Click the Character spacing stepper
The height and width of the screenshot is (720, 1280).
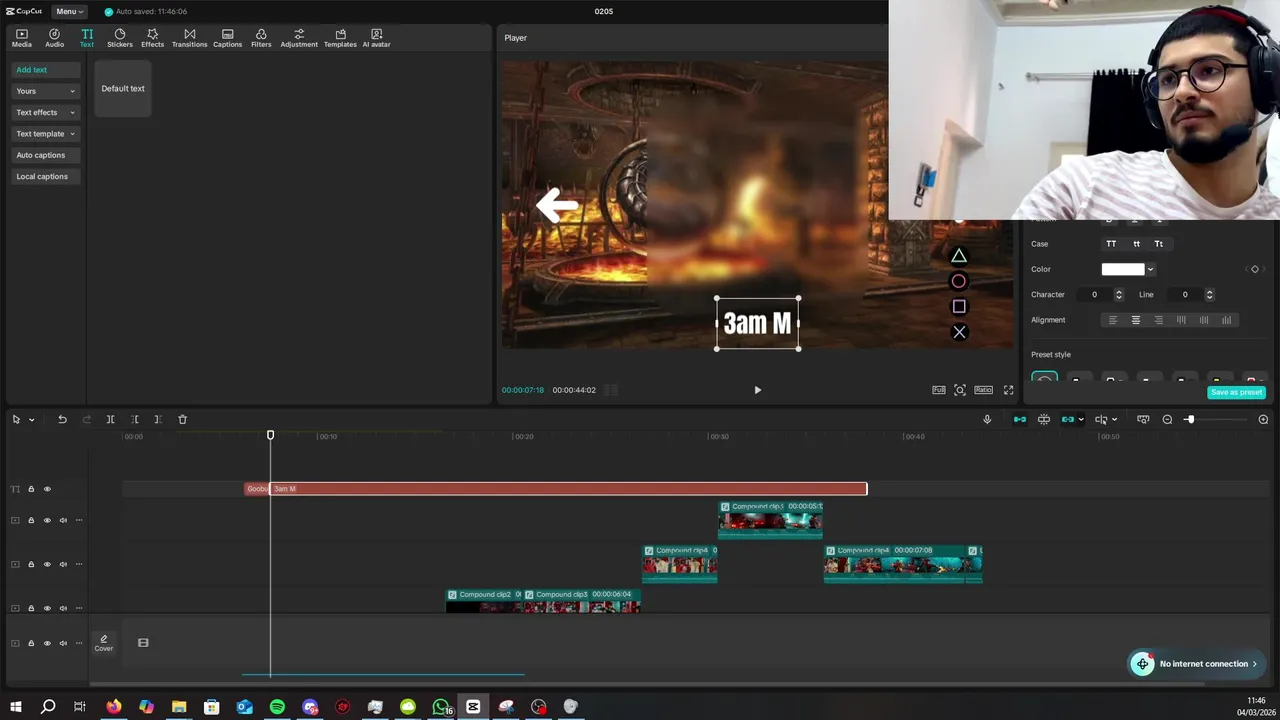[1118, 295]
